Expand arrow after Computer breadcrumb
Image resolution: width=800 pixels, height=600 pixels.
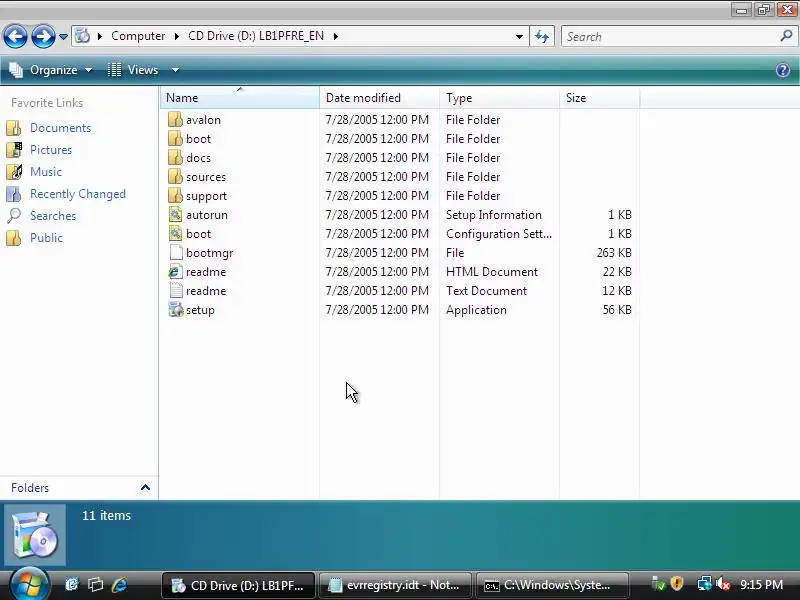click(177, 36)
